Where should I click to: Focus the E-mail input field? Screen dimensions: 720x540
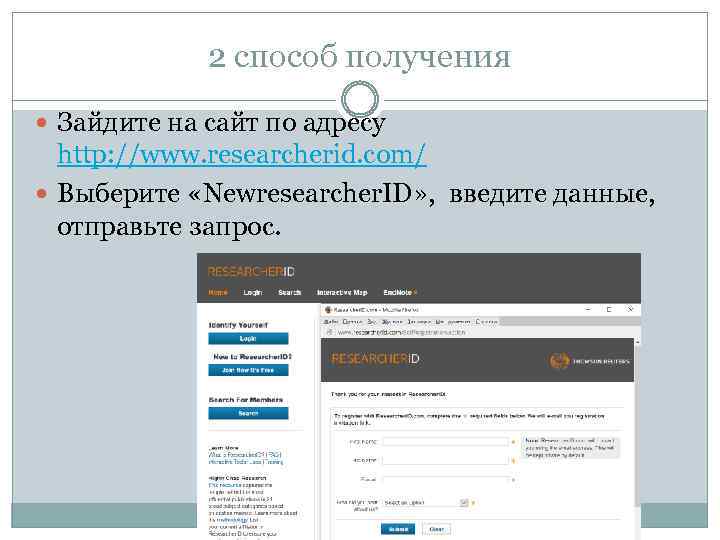pyautogui.click(x=445, y=480)
